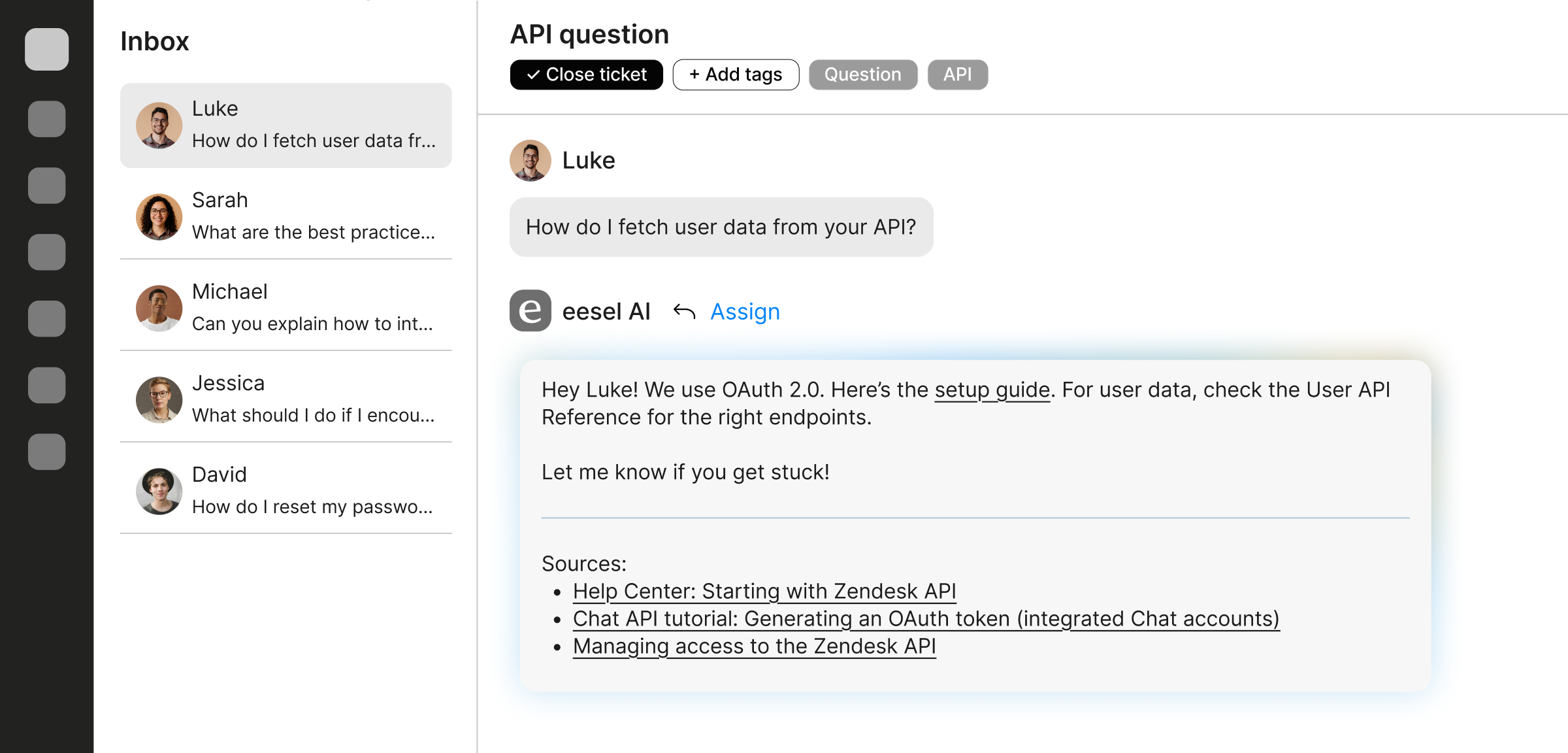Click the Assign link
This screenshot has width=1568, height=753.
pos(745,312)
